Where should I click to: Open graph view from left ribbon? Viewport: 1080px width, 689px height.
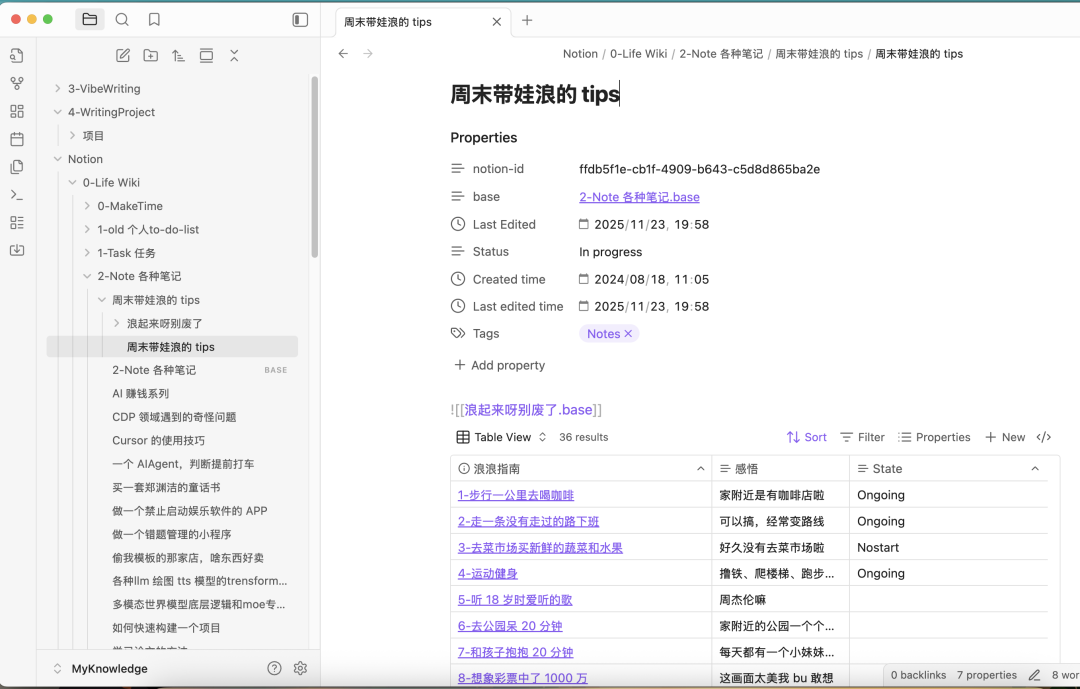point(16,84)
